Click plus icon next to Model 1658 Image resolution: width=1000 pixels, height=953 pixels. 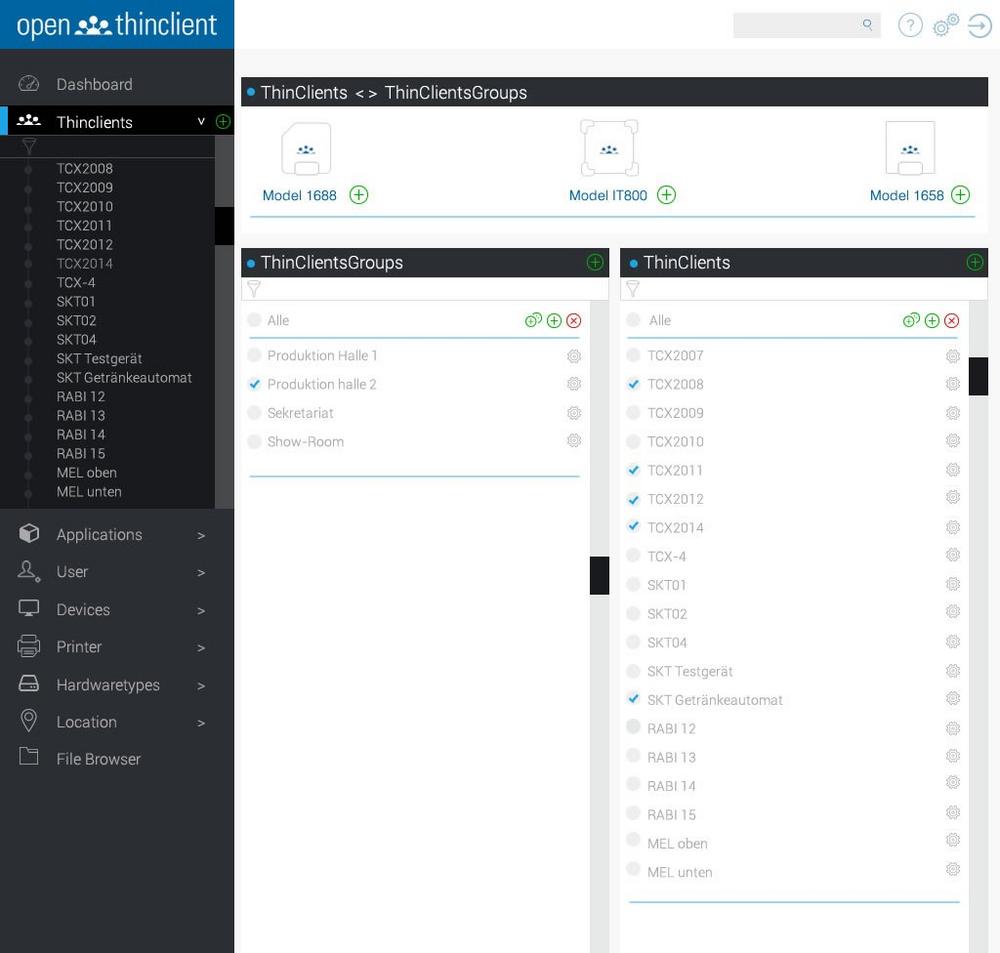coord(960,195)
